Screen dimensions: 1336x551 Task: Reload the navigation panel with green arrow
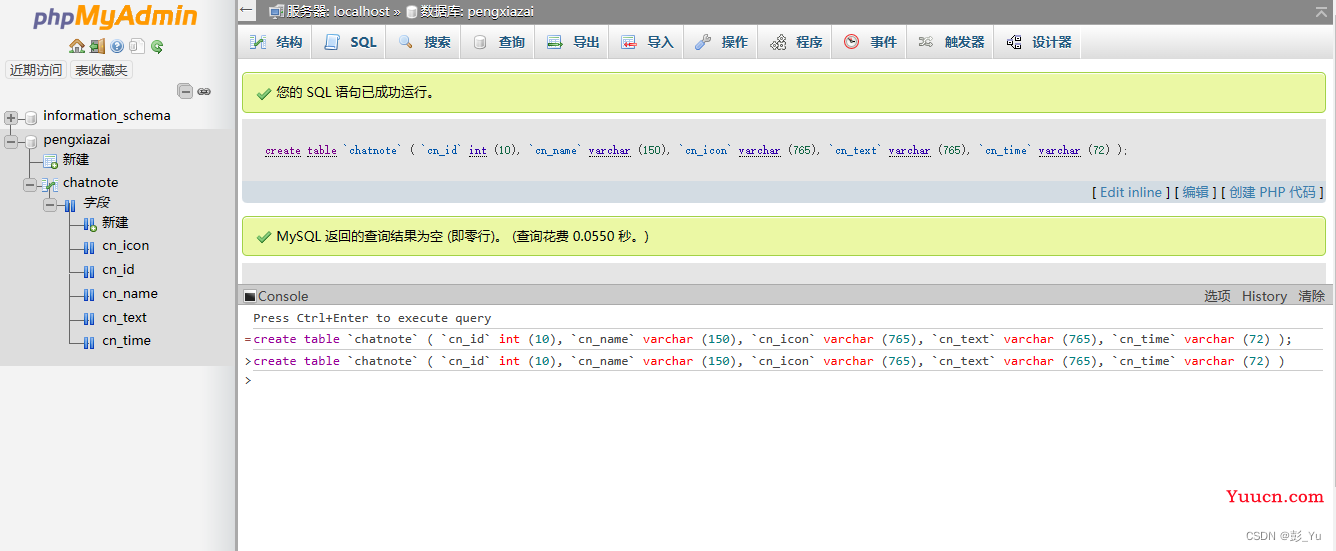[x=157, y=46]
